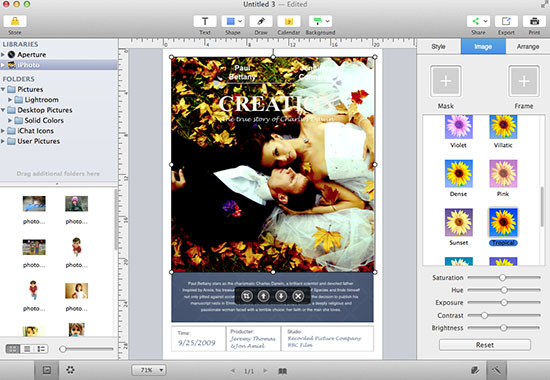
Task: Collapse the Pictures folder
Action: (x=3, y=89)
